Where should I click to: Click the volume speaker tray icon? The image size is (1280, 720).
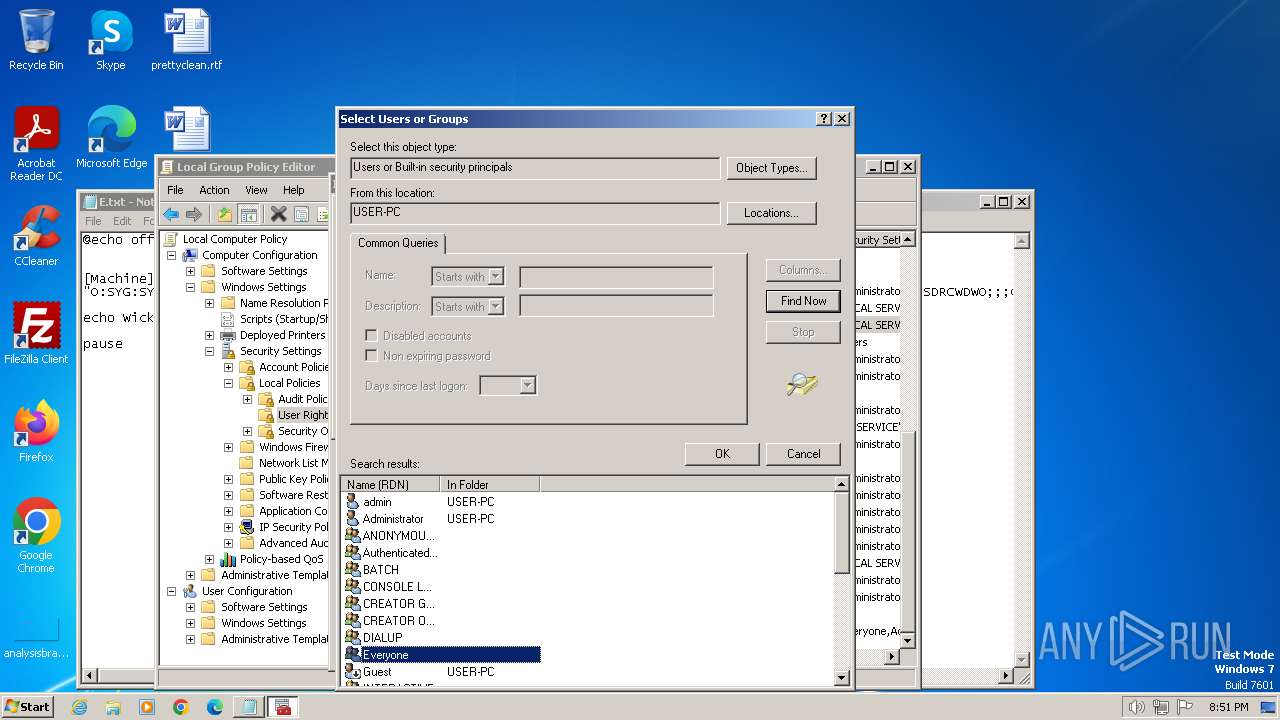coord(1136,707)
